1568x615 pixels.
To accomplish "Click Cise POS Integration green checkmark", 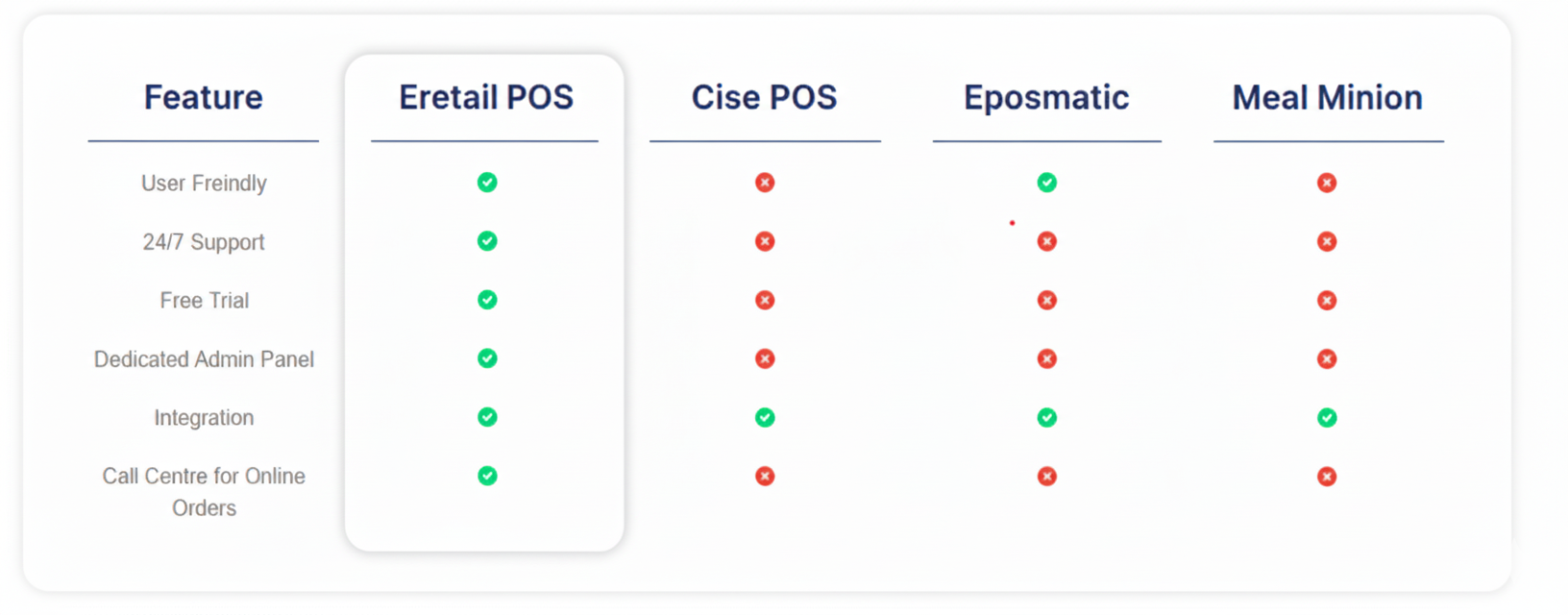I will tap(765, 418).
